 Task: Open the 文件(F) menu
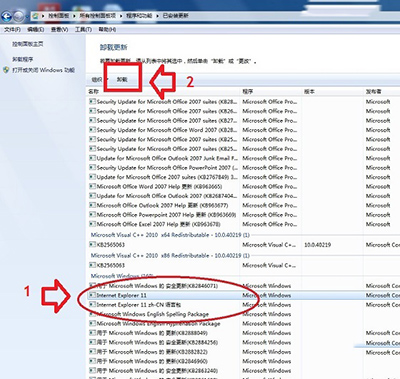click(12, 30)
